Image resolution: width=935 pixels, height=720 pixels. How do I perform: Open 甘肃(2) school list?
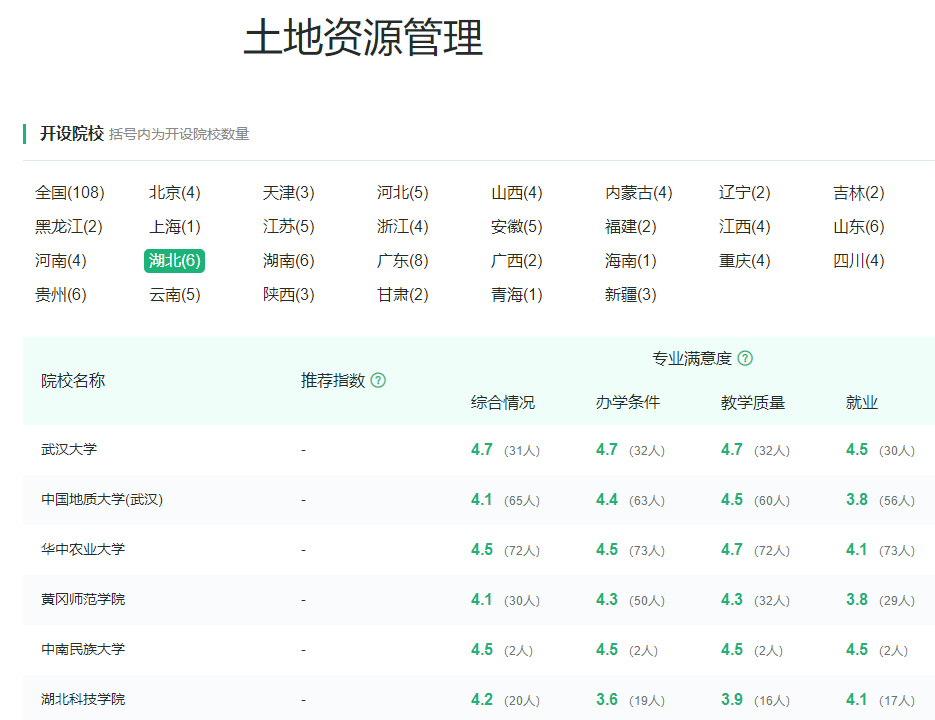(x=403, y=295)
